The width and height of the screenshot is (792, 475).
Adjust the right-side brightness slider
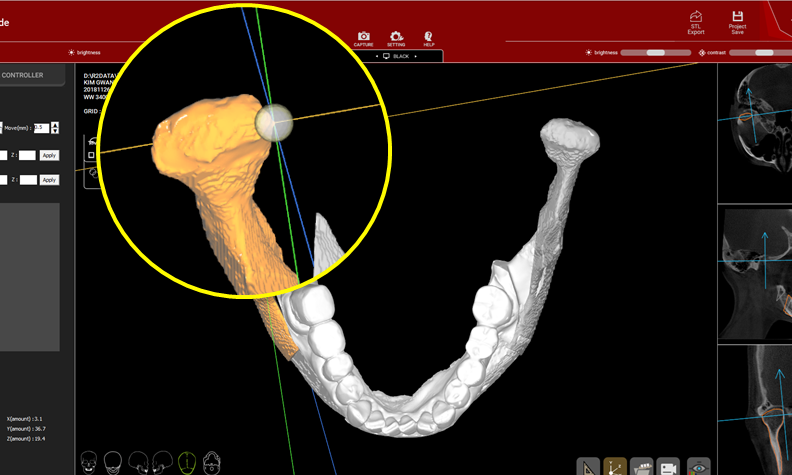tap(655, 52)
